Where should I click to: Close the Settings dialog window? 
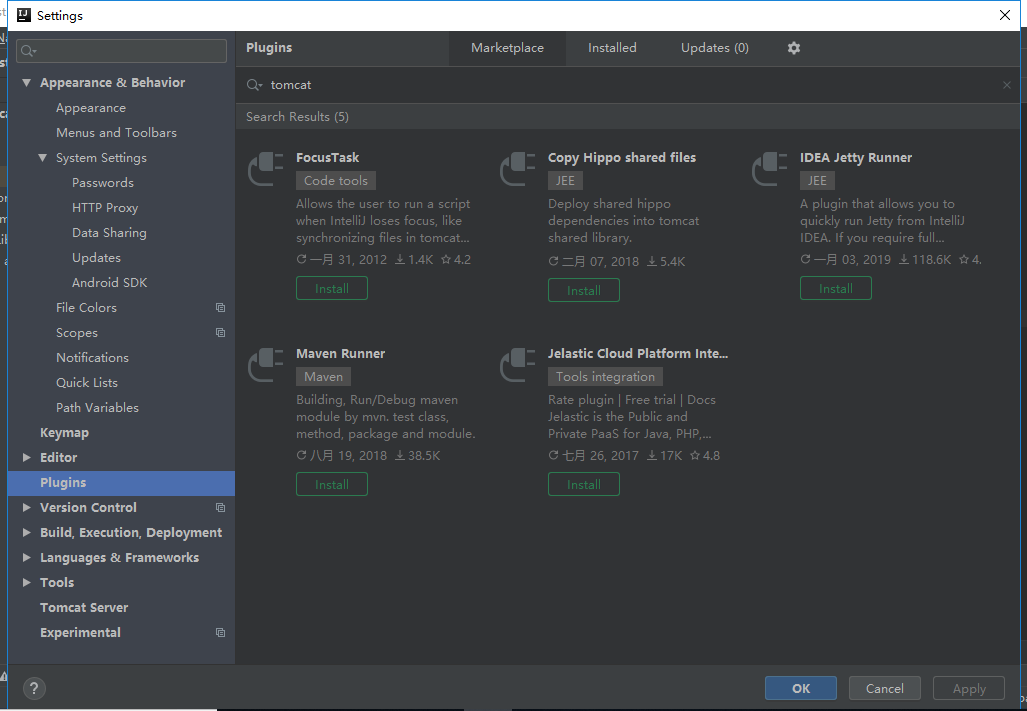1005,15
